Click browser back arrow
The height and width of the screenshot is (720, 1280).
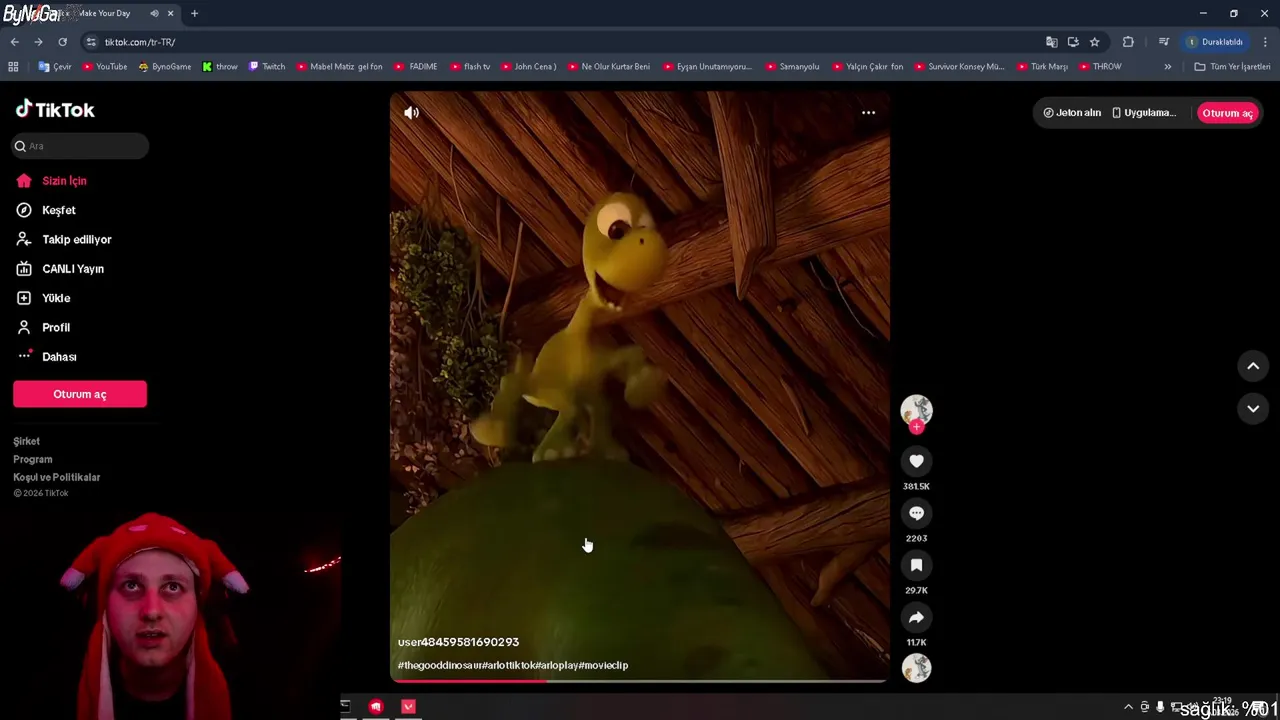point(14,42)
